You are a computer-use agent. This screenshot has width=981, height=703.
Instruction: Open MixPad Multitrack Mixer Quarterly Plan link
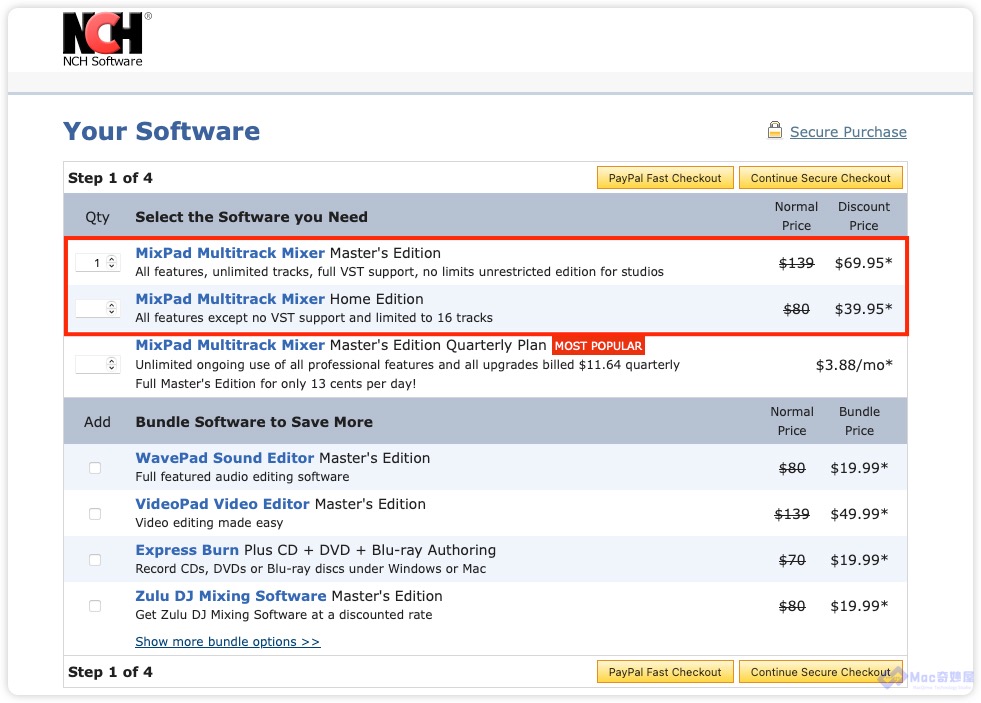[230, 345]
